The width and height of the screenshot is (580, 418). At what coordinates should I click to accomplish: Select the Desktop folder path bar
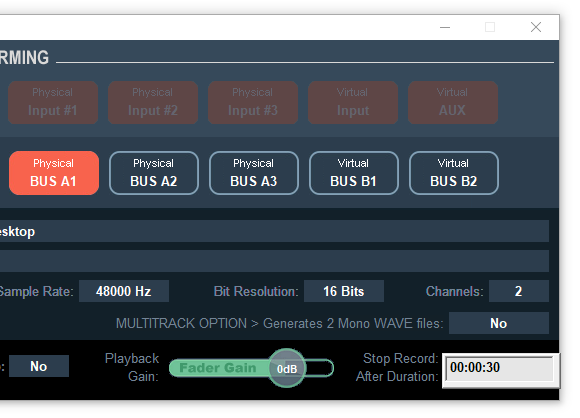(274, 231)
